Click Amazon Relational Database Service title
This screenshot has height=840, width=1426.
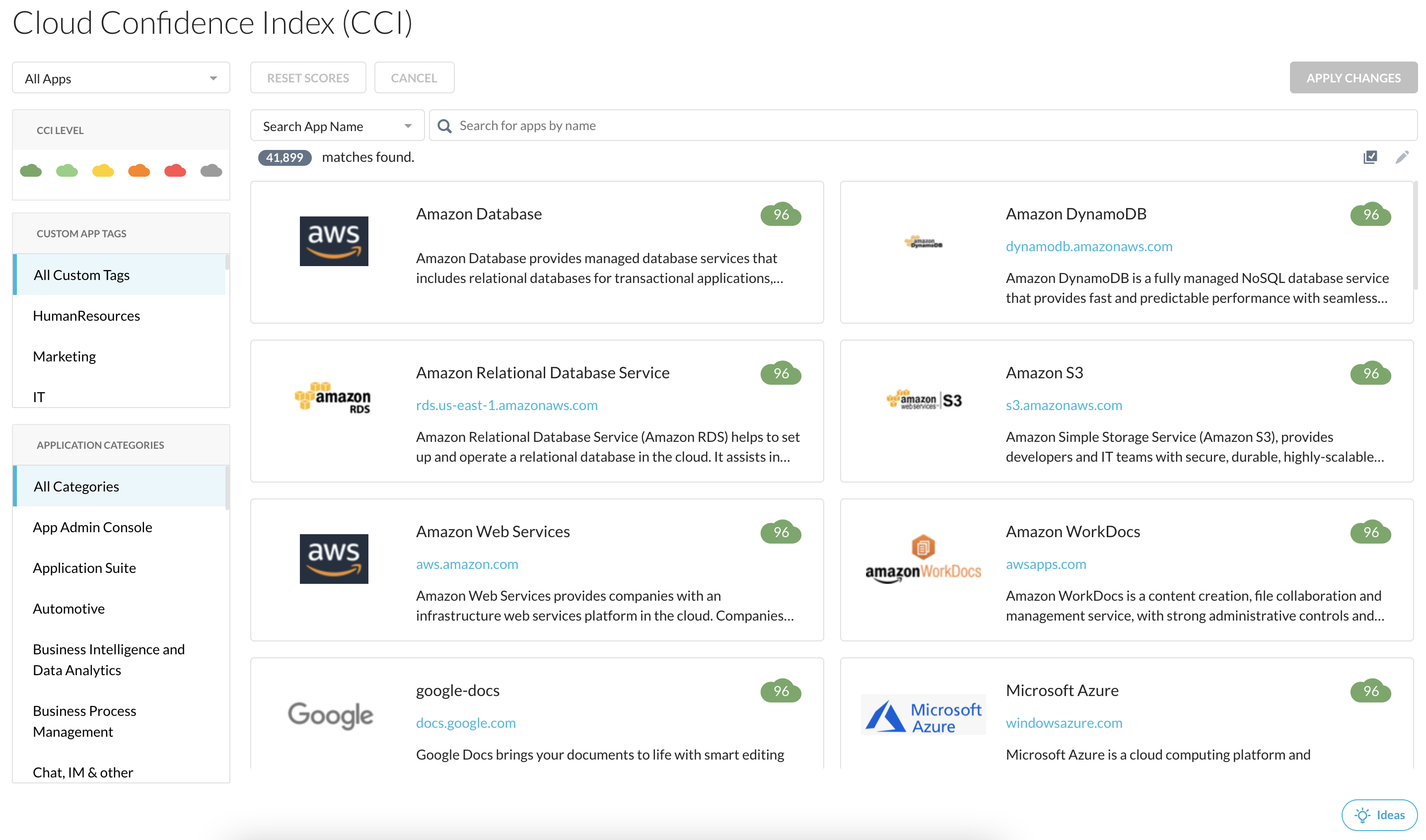[542, 373]
